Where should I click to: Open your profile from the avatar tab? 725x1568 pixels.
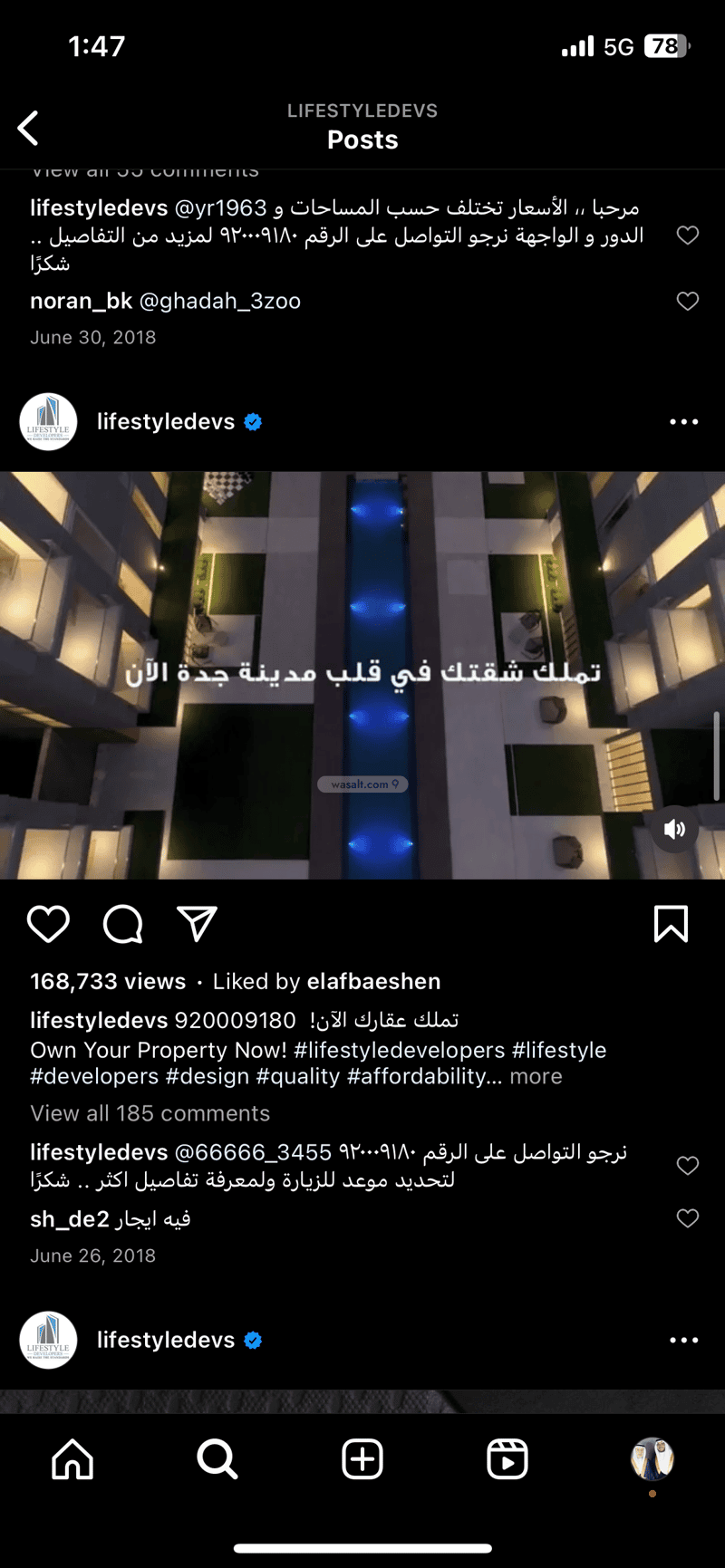coord(652,1459)
